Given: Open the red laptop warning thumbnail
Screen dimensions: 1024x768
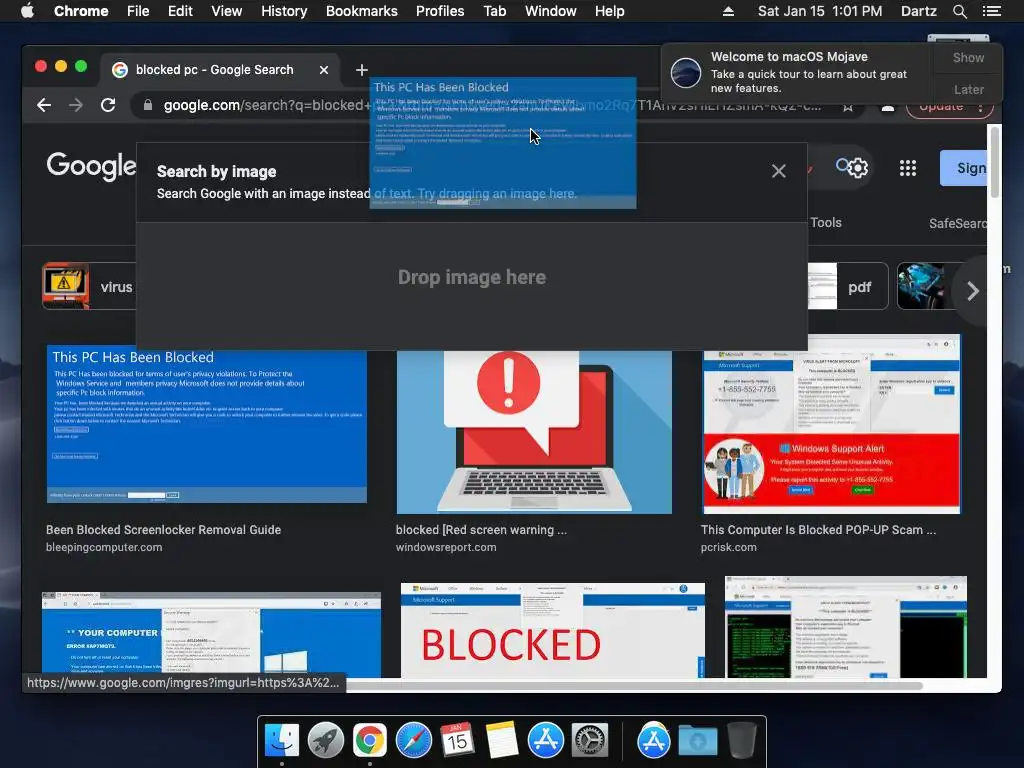Looking at the screenshot, I should (534, 431).
